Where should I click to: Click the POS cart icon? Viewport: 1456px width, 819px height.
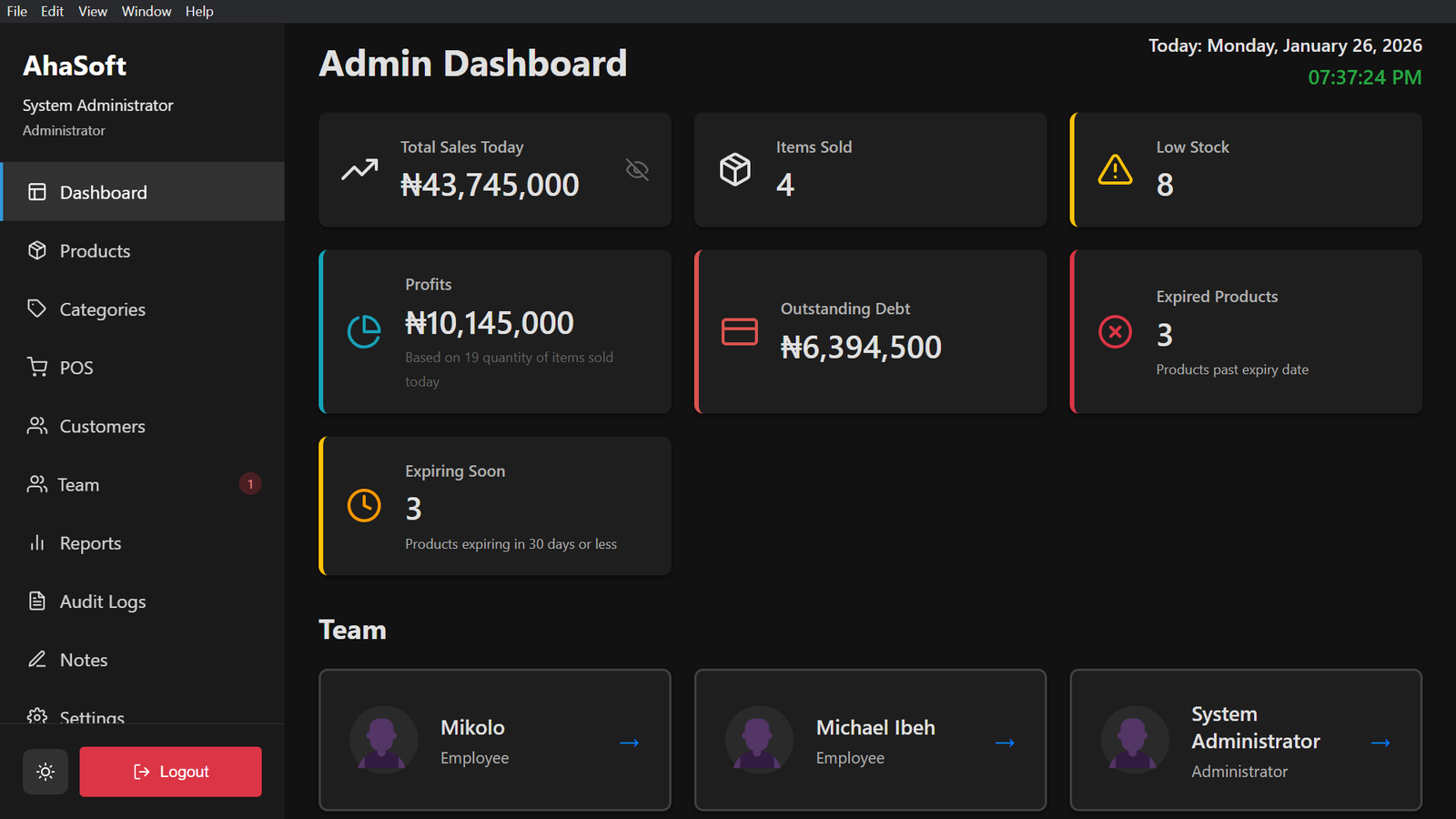click(36, 367)
